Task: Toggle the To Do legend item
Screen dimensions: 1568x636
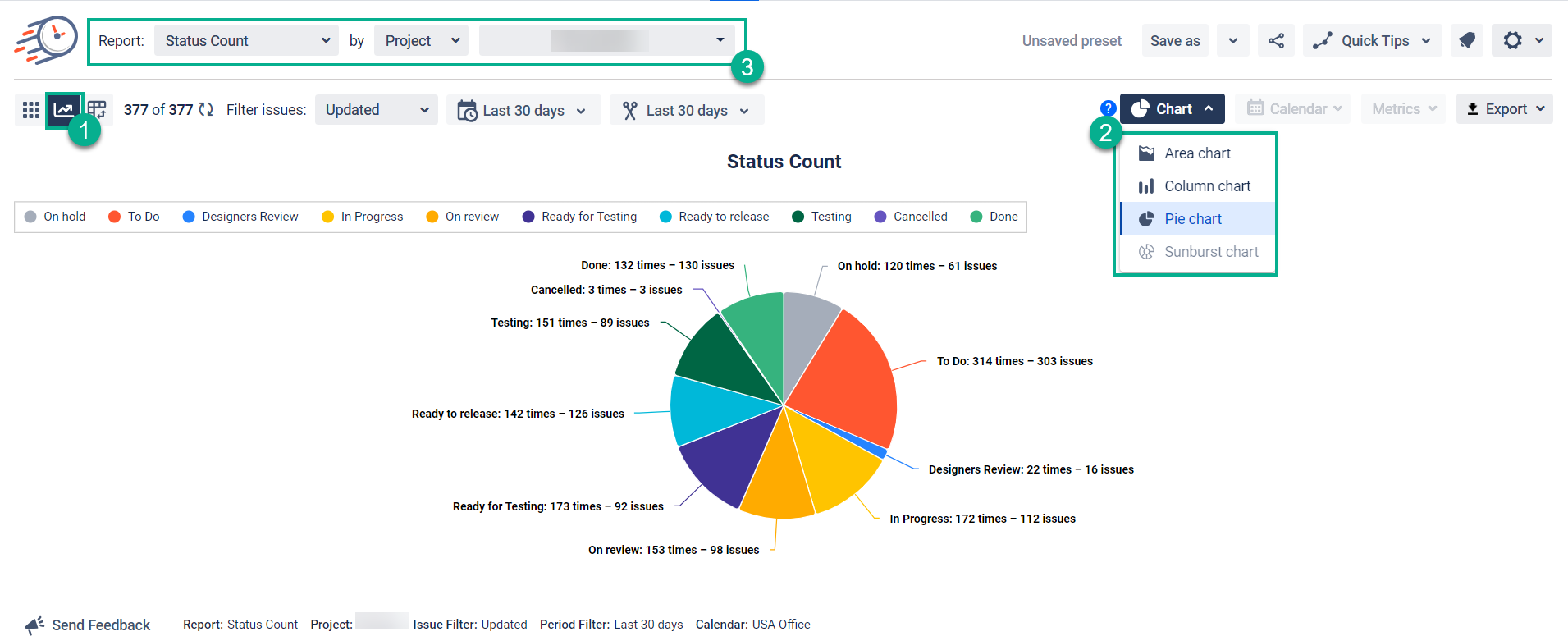Action: coord(134,217)
